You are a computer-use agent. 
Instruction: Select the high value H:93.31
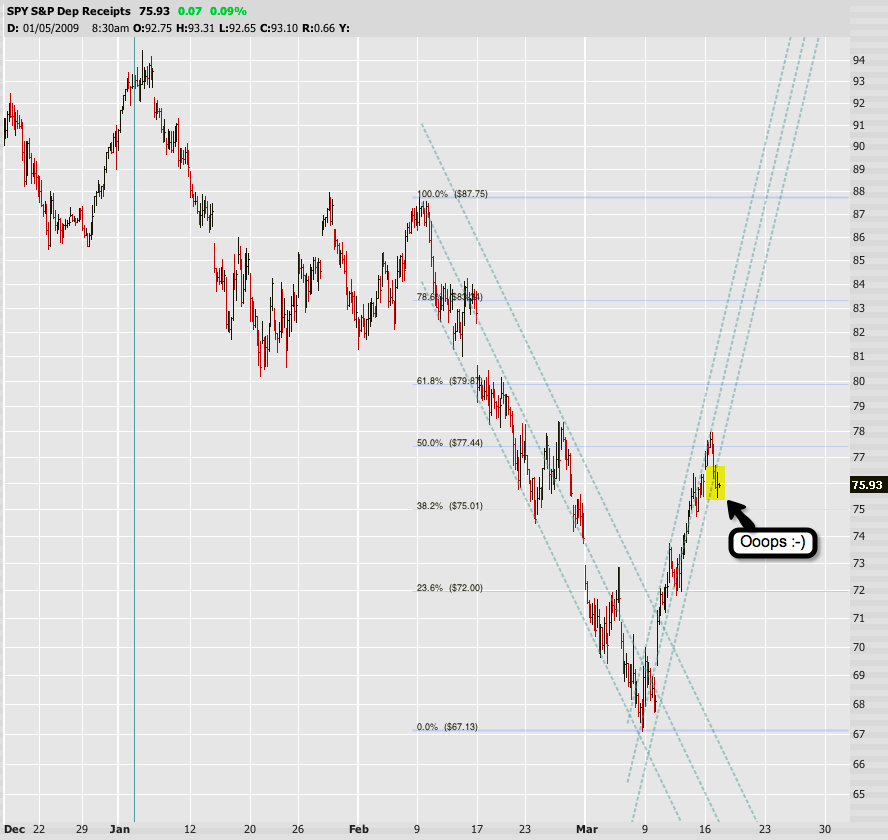point(195,28)
